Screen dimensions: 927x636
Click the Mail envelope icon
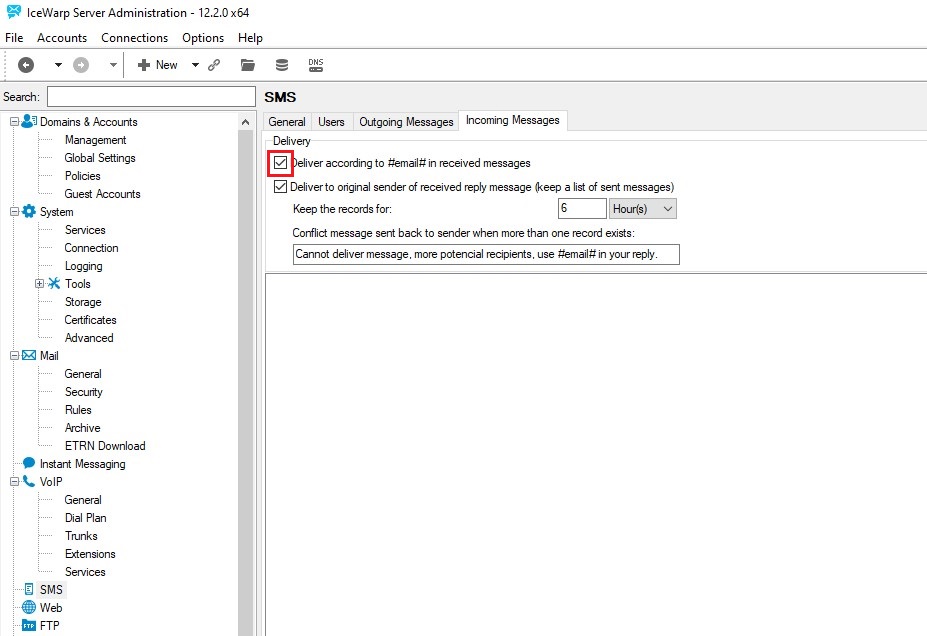coord(29,355)
